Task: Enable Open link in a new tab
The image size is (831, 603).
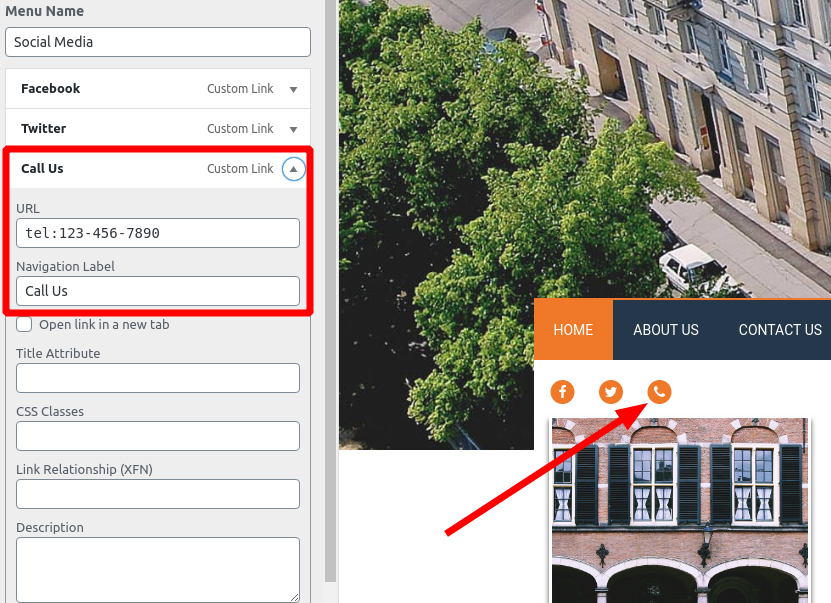Action: (25, 324)
